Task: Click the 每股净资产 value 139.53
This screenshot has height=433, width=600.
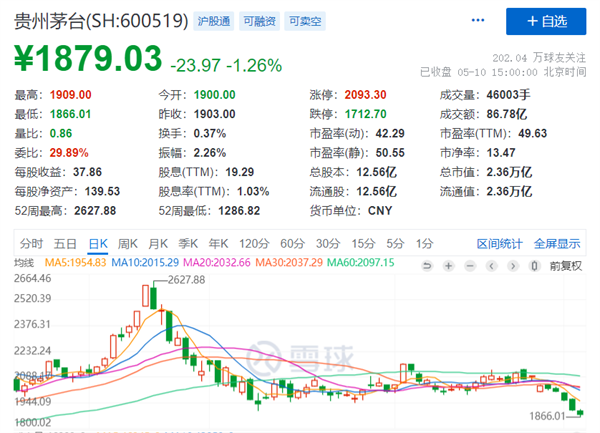Action: [102, 191]
